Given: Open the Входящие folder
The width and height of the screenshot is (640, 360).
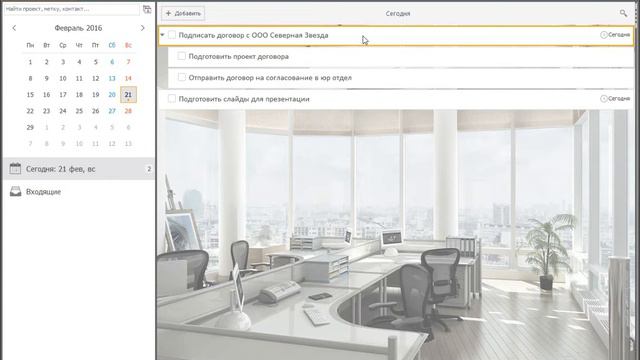Looking at the screenshot, I should coord(79,191).
